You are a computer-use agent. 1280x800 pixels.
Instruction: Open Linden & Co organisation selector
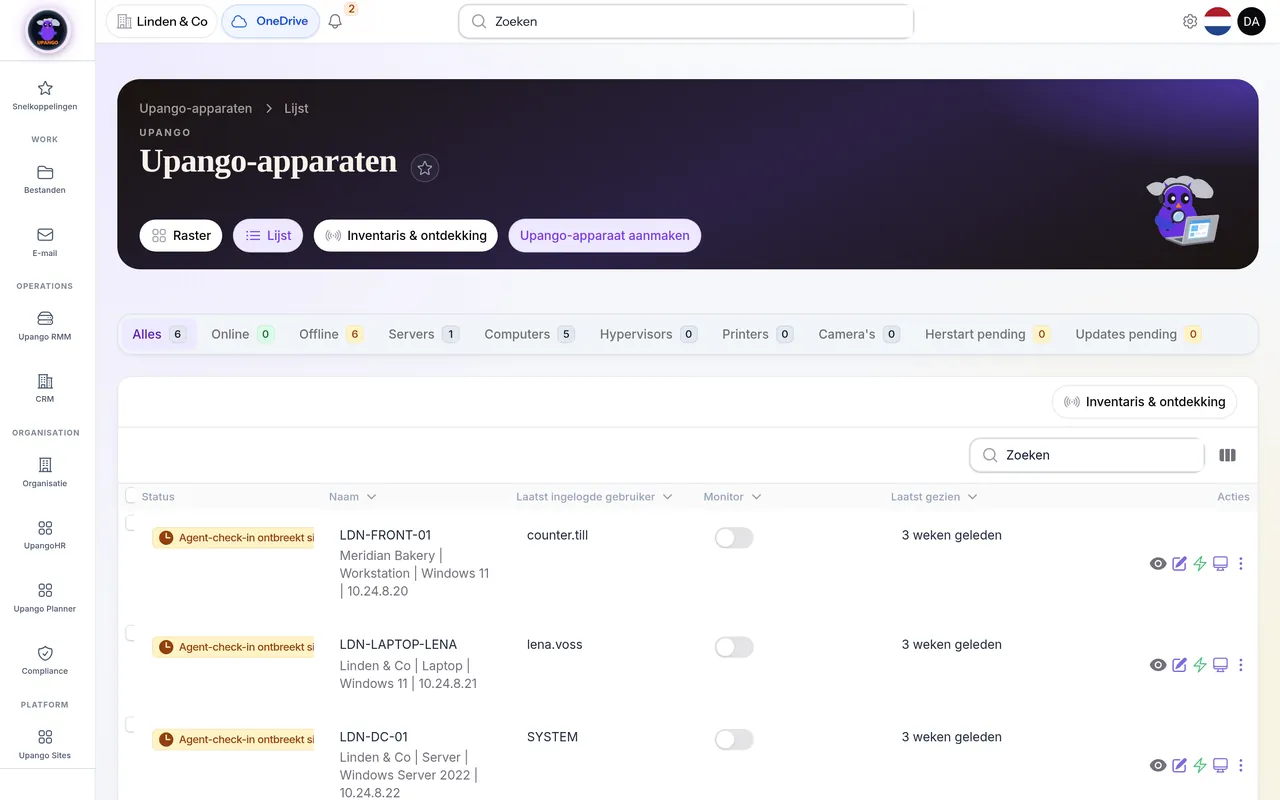click(162, 21)
